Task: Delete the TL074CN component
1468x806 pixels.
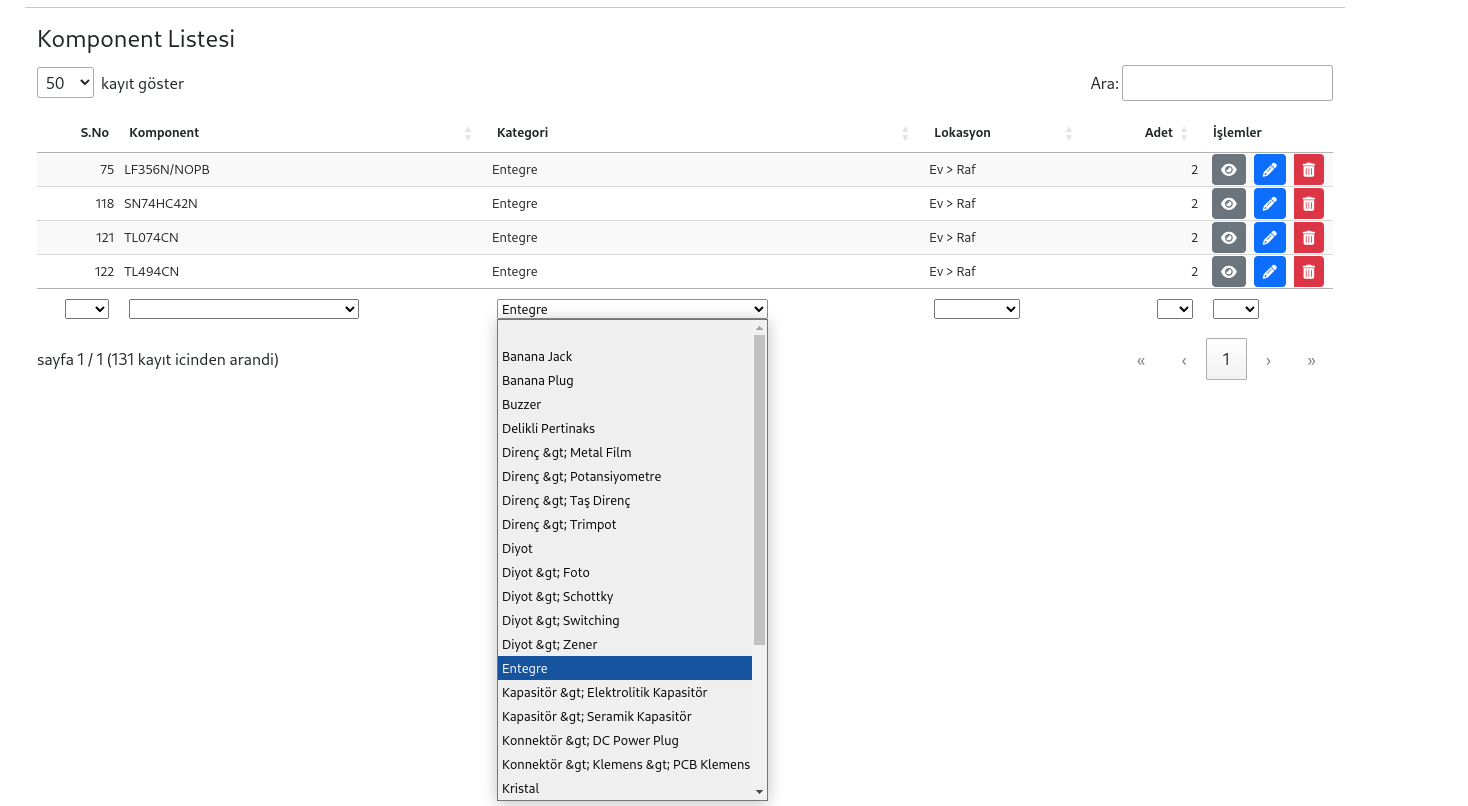Action: click(x=1309, y=238)
